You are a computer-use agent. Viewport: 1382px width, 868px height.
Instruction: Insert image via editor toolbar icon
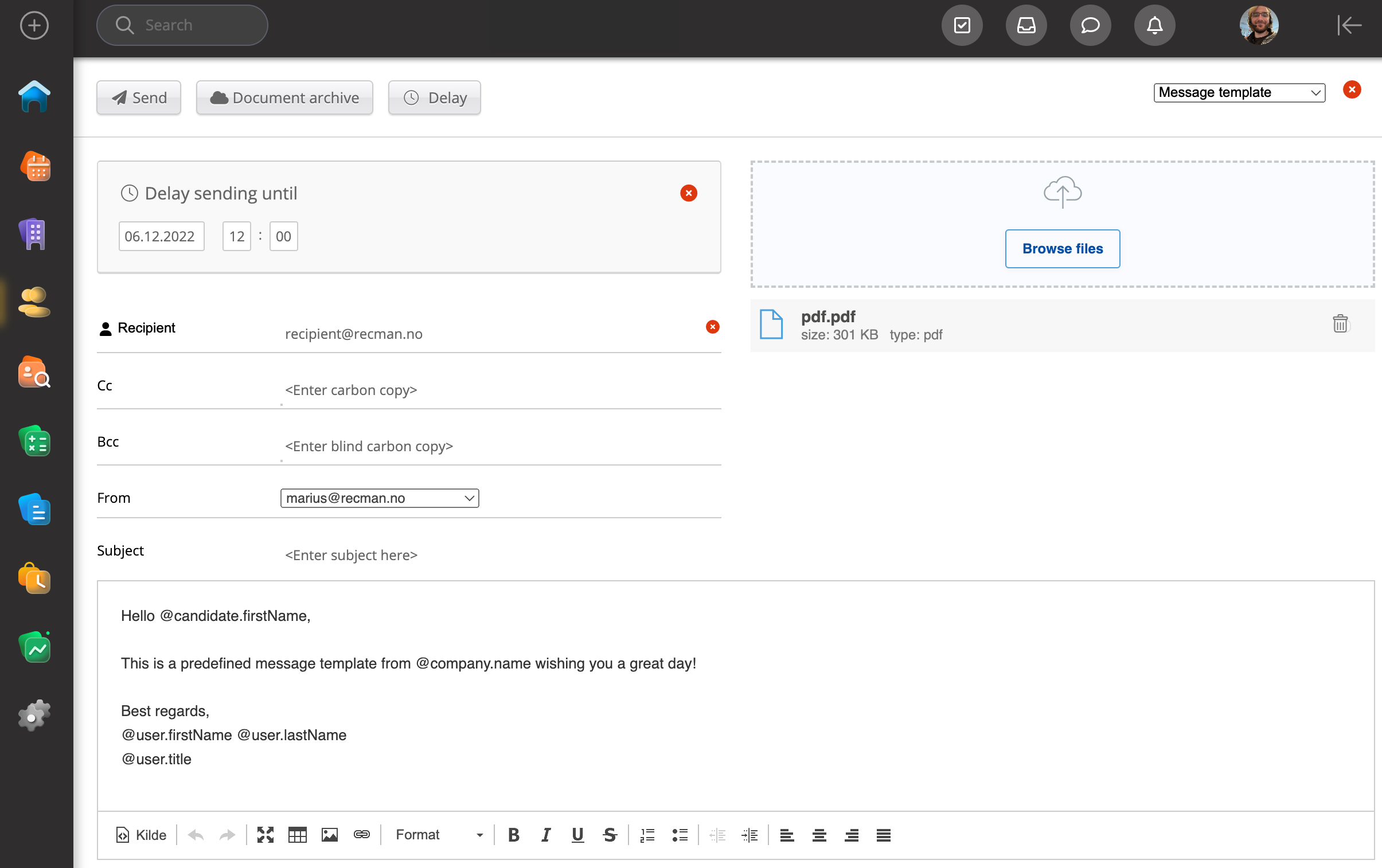[x=329, y=835]
